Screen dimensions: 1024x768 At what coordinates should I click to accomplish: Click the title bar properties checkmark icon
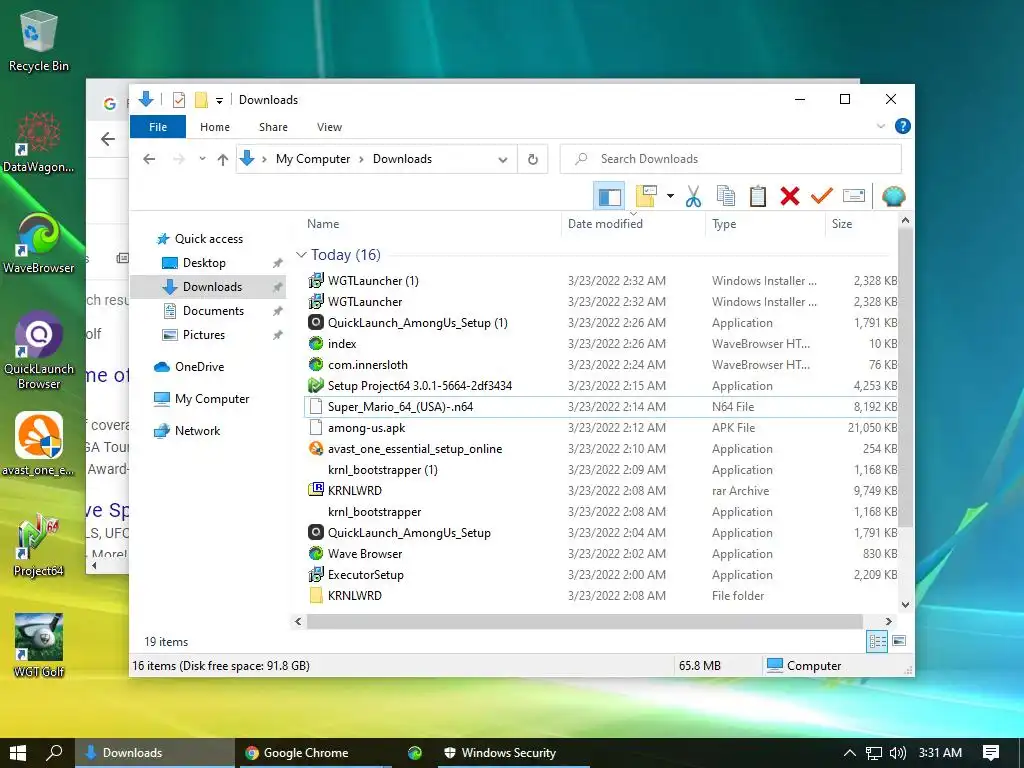[178, 100]
